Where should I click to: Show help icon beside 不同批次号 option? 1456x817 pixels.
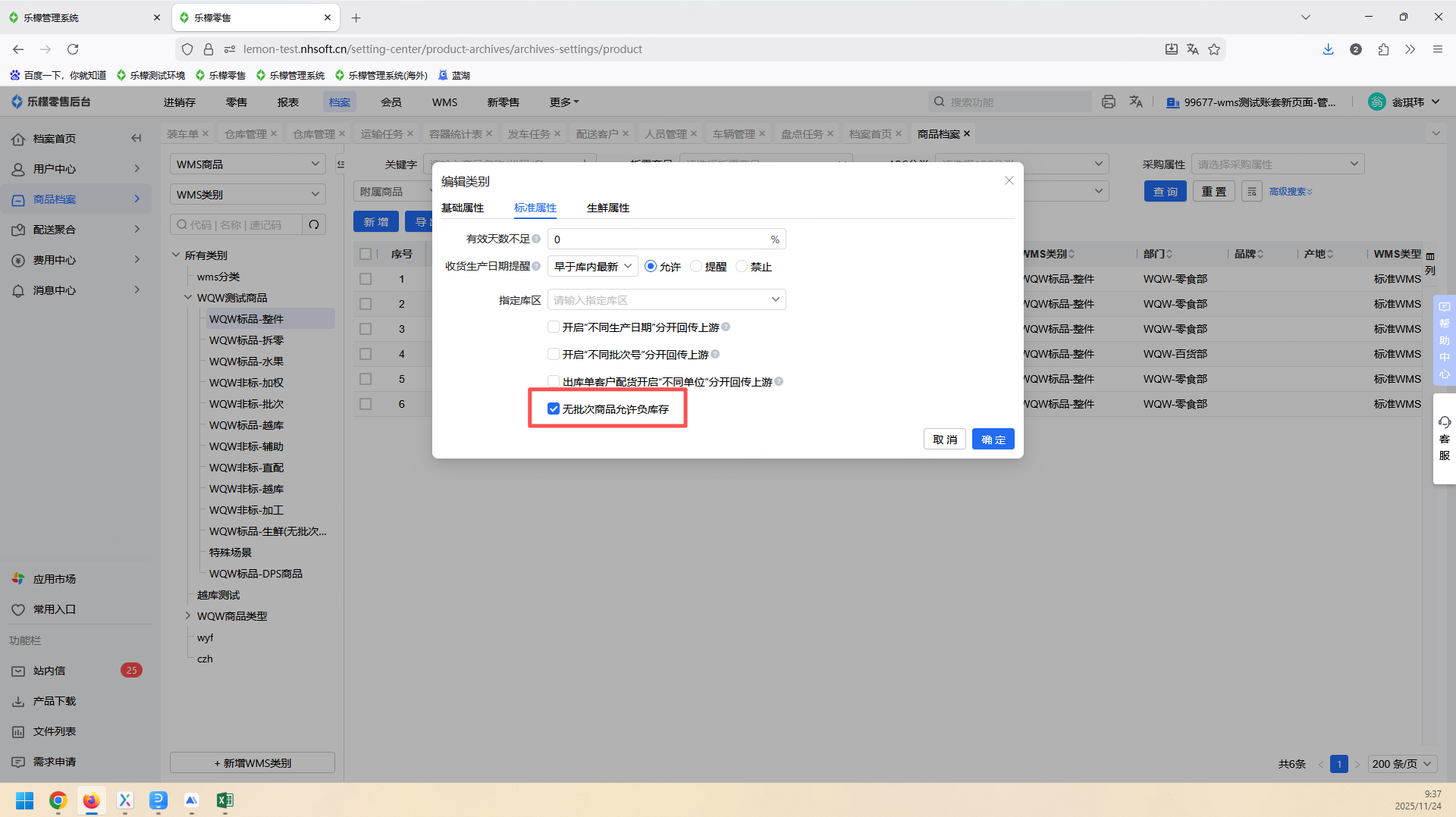(x=715, y=355)
